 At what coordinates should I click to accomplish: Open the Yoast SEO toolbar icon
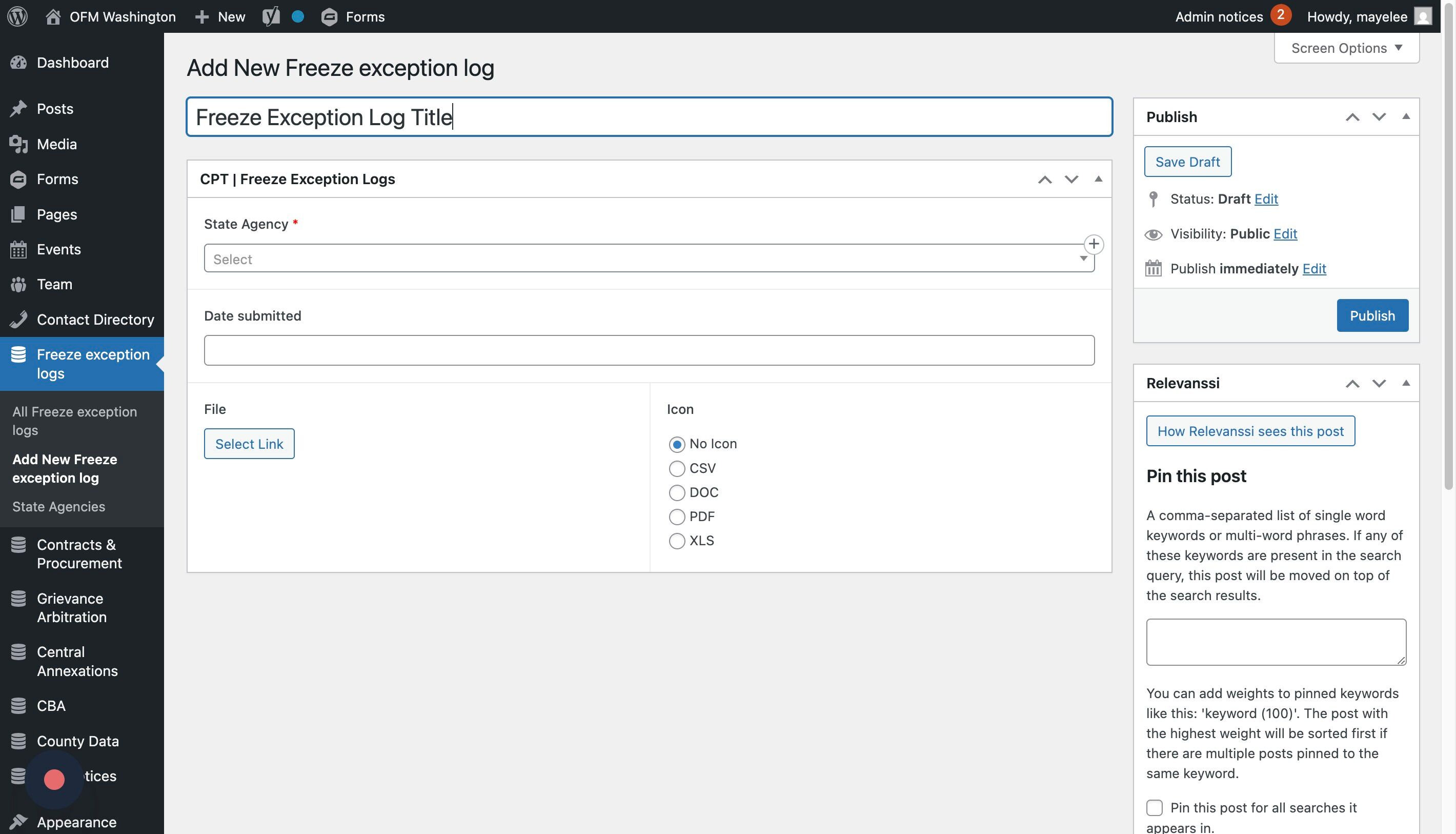point(271,16)
